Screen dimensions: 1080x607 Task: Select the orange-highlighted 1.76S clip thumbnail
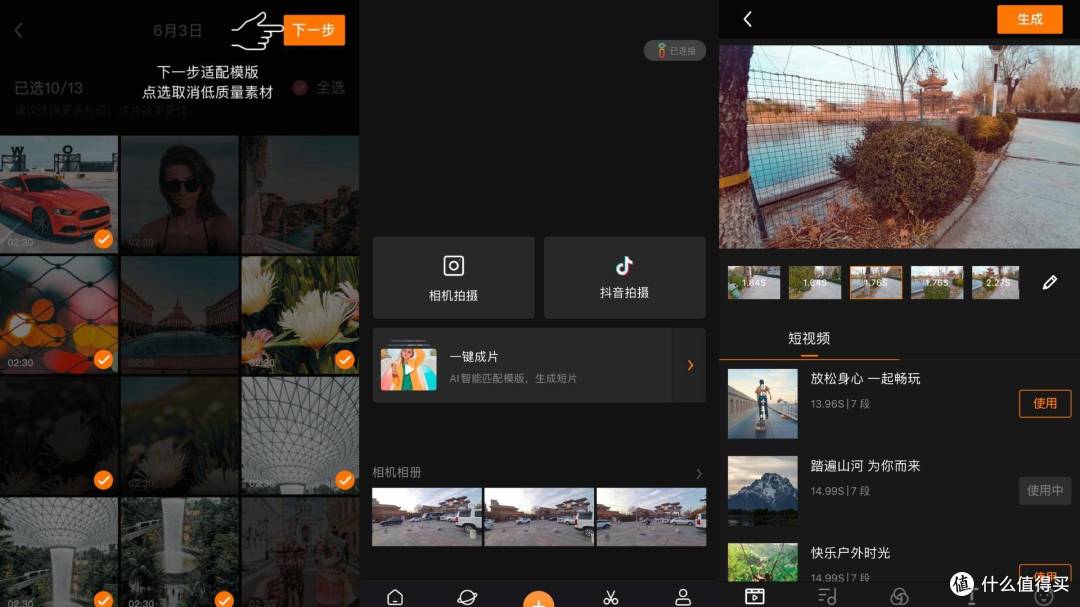click(875, 282)
